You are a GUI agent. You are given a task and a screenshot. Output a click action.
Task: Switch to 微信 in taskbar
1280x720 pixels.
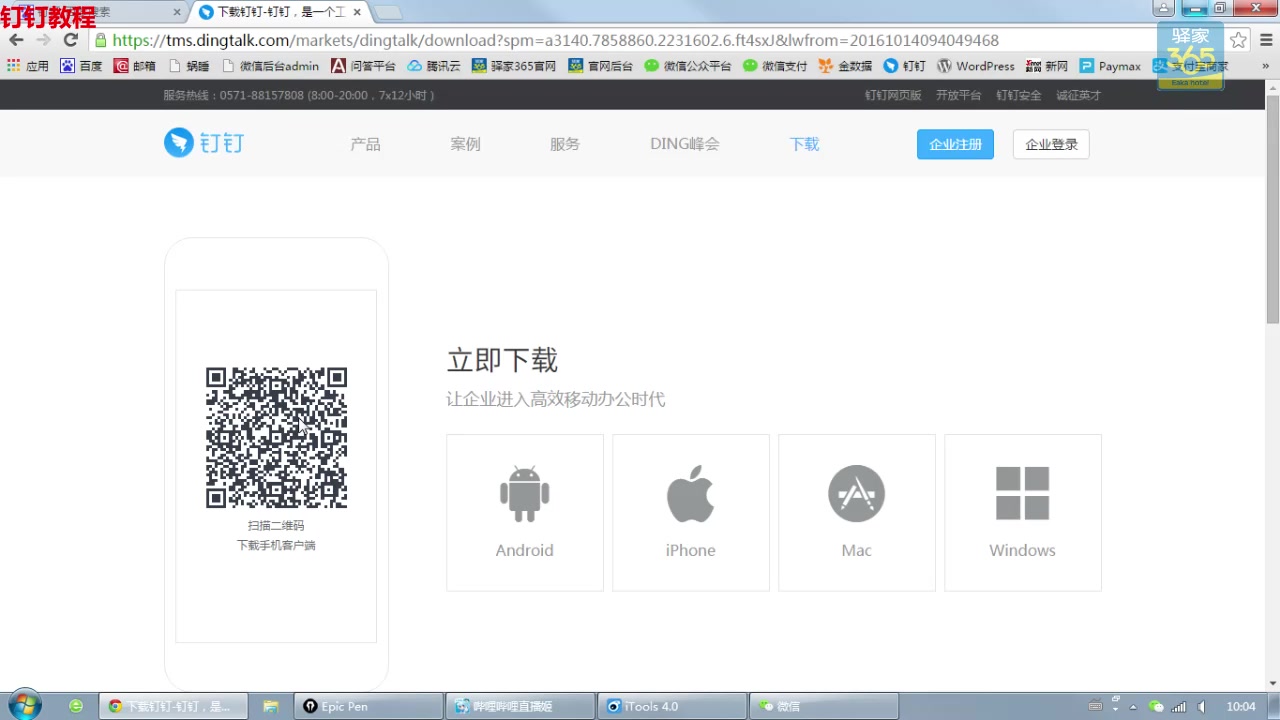pyautogui.click(x=822, y=706)
